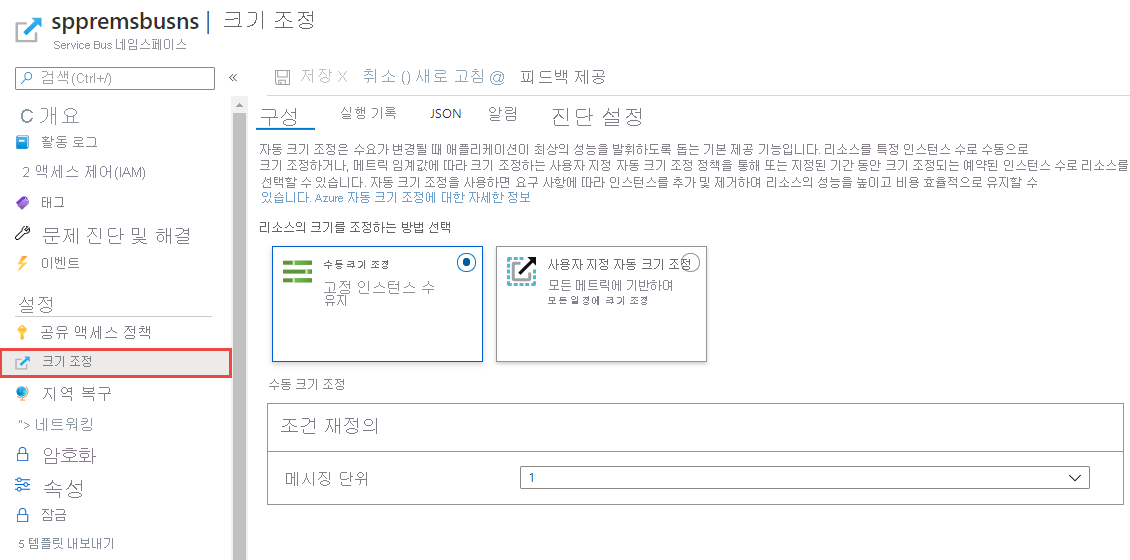Screen dimensions: 1130x560
Task: Select the custom autoscale (사용자 지정 자동 크기 조정) radio button
Action: coord(690,262)
